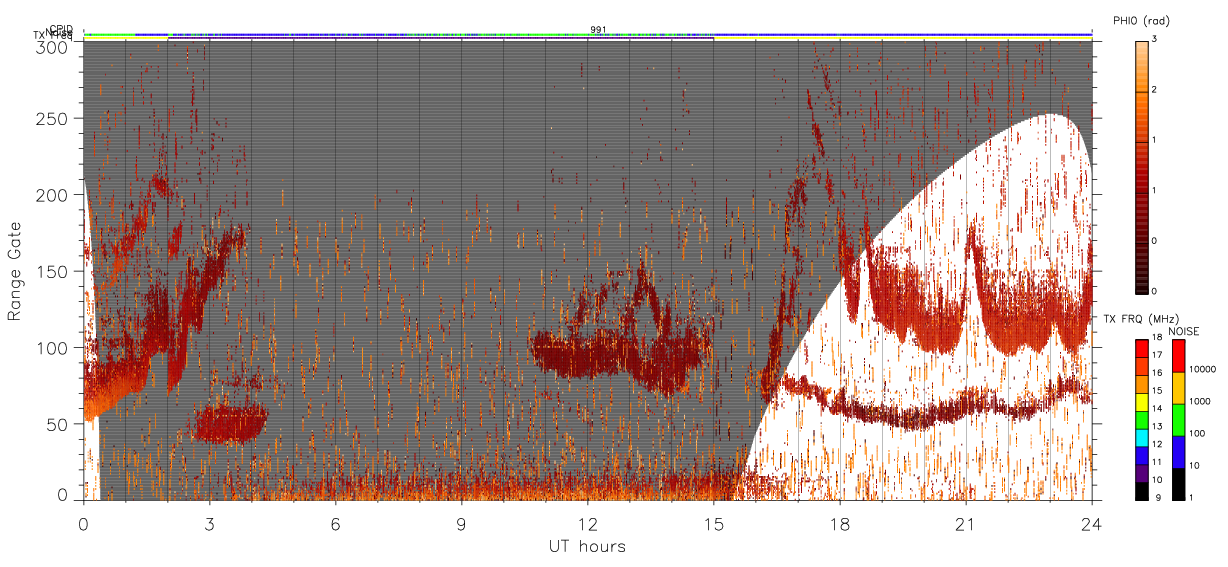Screen dimensions: 1228x567
Task: Select the black 1-10 swatch in NOISE legend
Action: (x=1179, y=484)
